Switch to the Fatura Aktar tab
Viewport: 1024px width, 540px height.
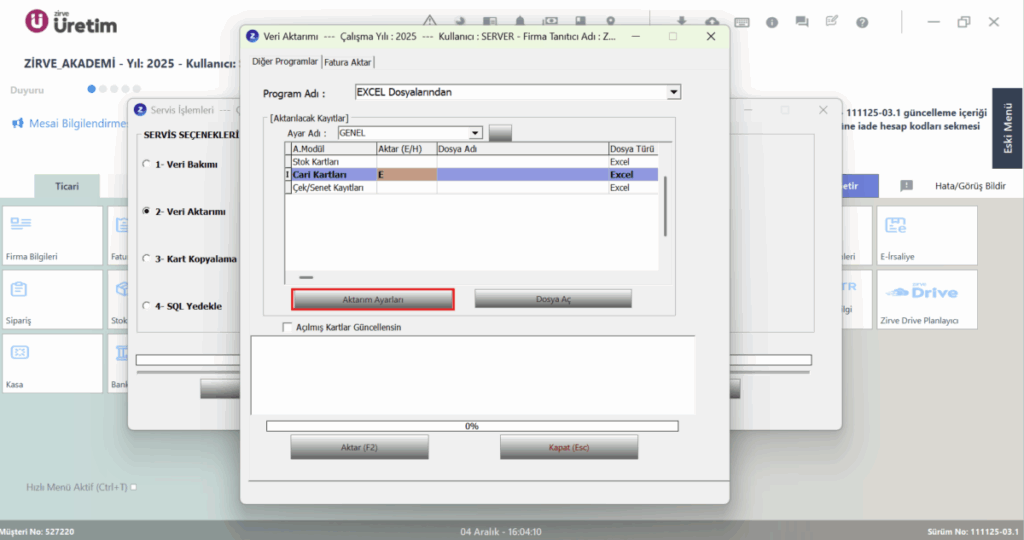tap(347, 62)
